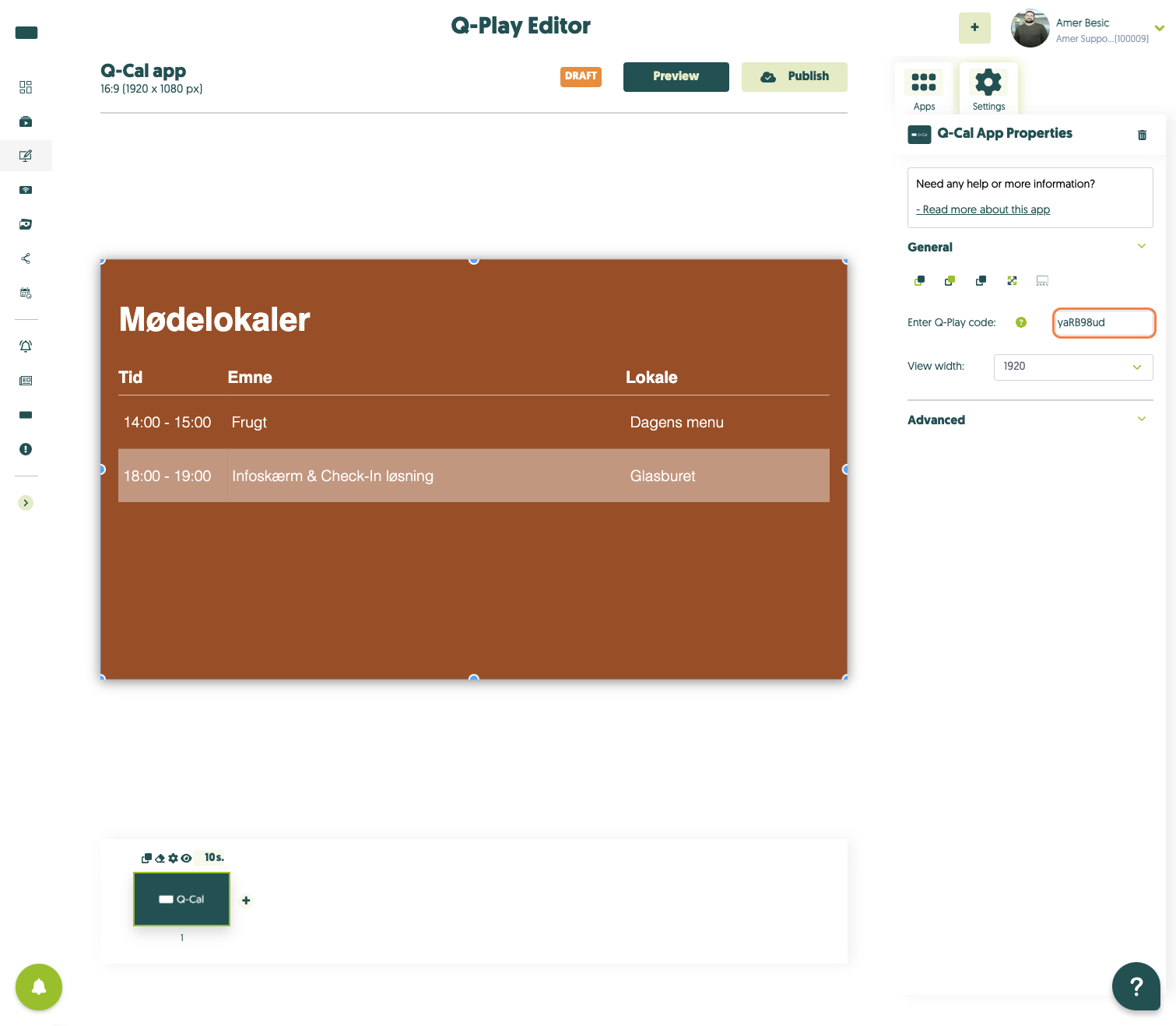Collapse the General section chevron
1176x1026 pixels.
1142,246
